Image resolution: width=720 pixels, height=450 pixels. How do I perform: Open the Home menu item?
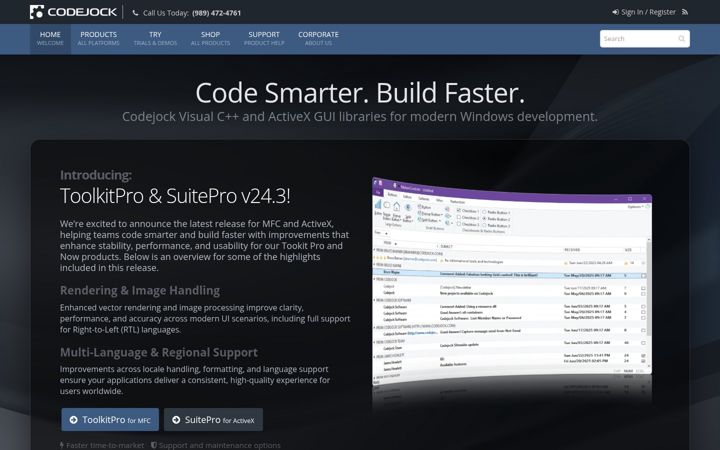click(50, 39)
